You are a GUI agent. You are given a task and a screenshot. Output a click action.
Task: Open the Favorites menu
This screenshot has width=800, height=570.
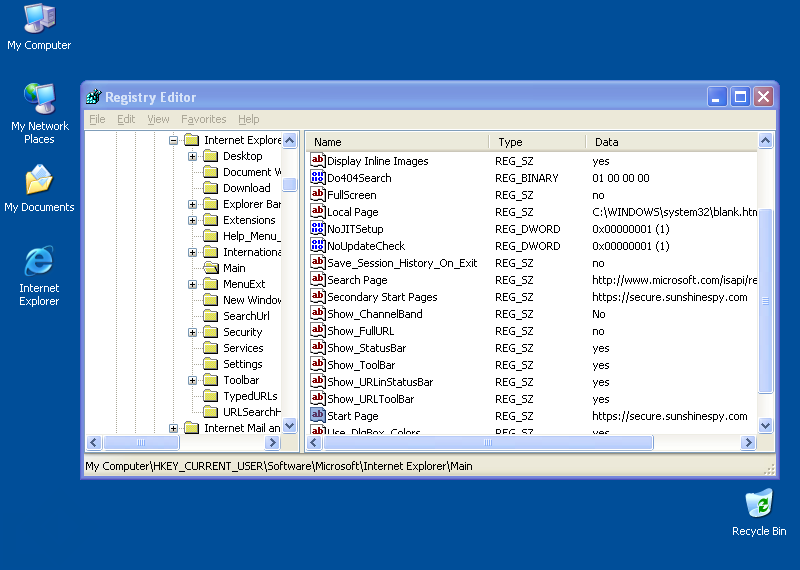(x=204, y=119)
